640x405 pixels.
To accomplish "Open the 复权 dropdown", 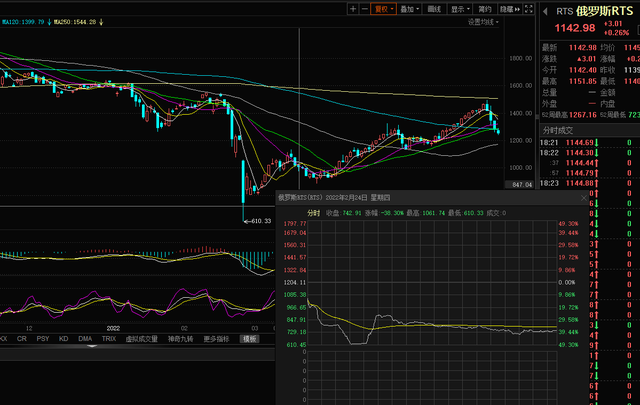I will [x=383, y=9].
